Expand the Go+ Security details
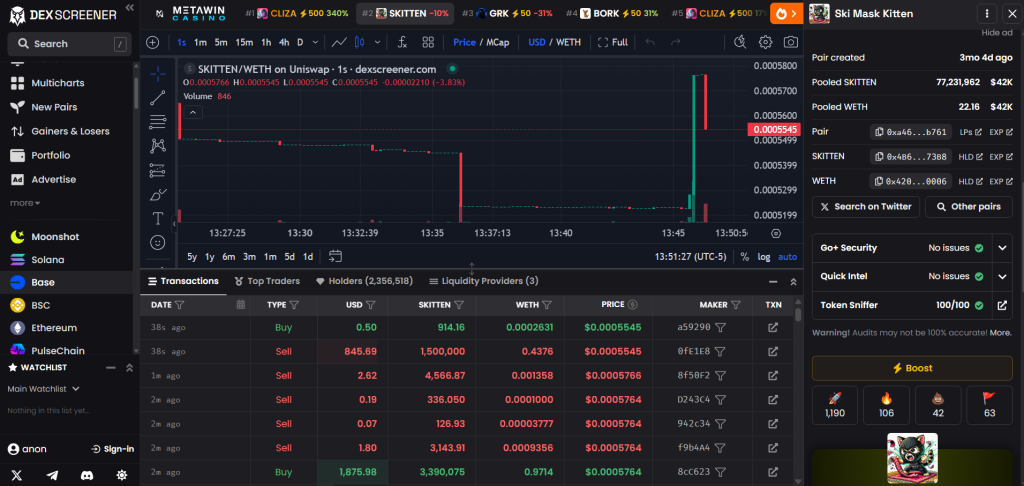The width and height of the screenshot is (1024, 486). pyautogui.click(x=1002, y=248)
